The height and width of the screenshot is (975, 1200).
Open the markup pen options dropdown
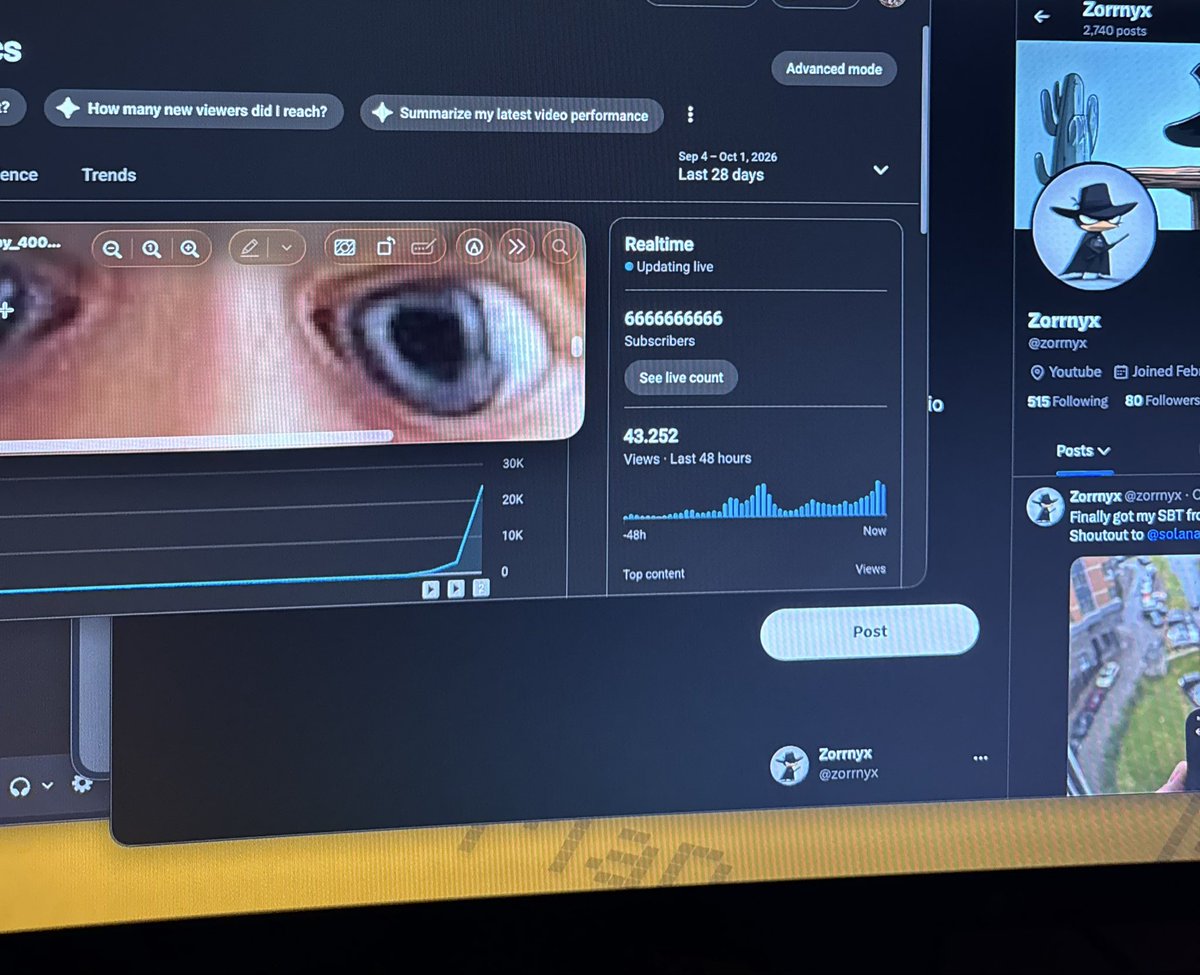(x=286, y=247)
